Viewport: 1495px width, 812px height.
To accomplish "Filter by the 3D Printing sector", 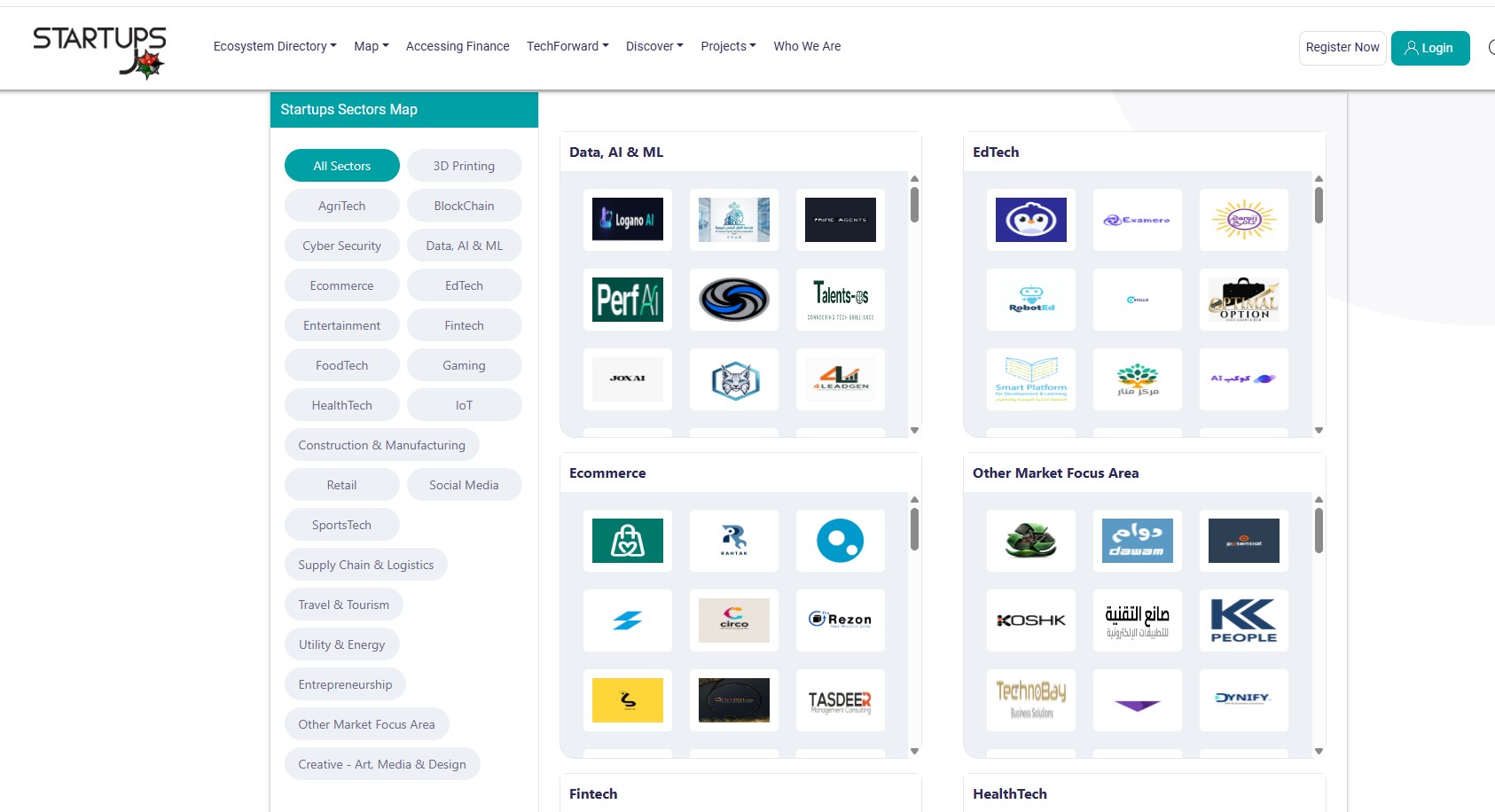I will tap(465, 166).
